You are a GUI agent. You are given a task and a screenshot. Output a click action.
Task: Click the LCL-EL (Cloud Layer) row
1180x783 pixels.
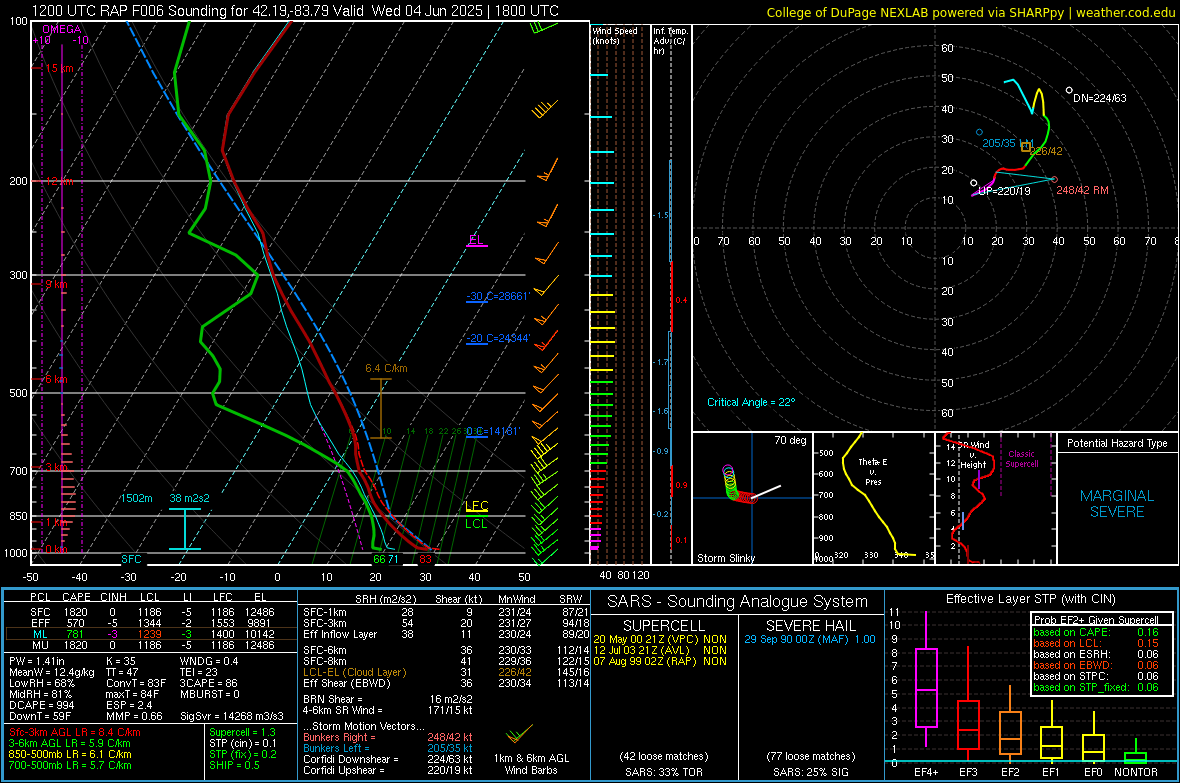pos(446,672)
